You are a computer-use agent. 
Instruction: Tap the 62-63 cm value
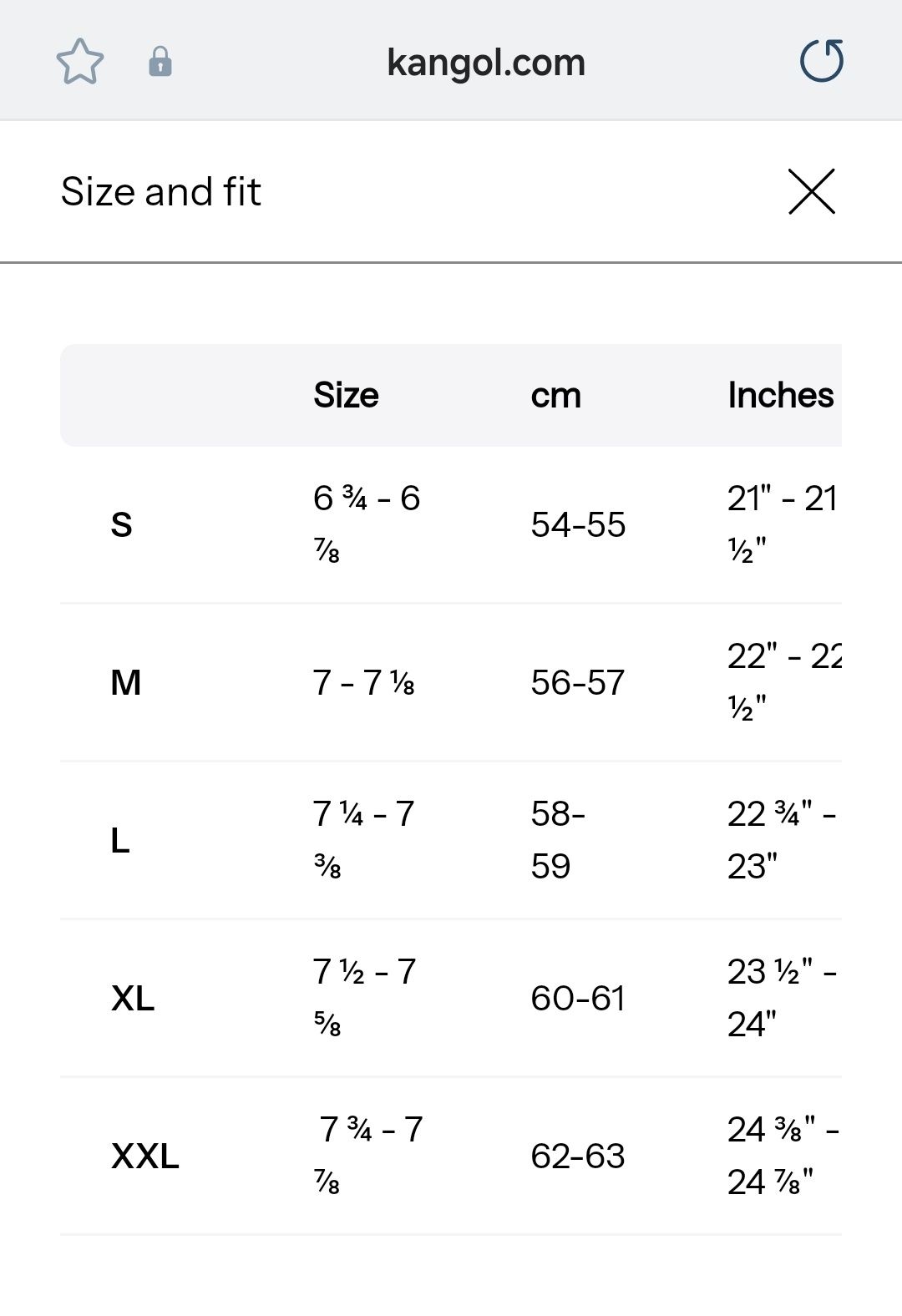point(578,1157)
